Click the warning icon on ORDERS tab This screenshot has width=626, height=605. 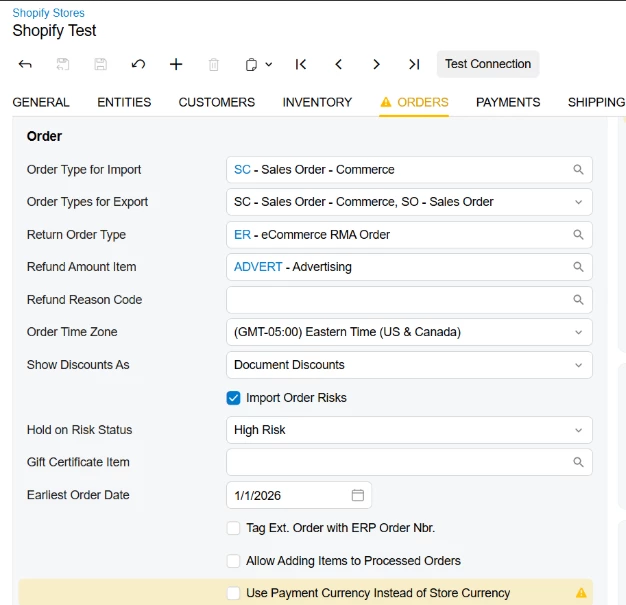pos(386,102)
